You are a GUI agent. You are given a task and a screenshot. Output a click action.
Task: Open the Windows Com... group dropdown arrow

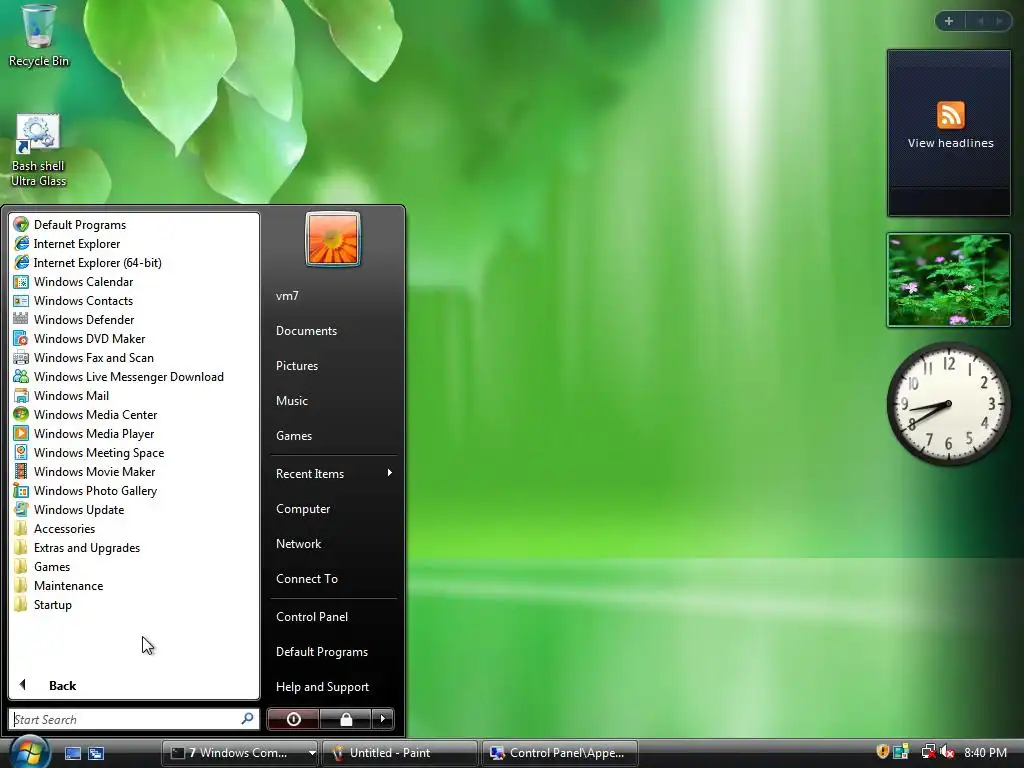(x=312, y=753)
